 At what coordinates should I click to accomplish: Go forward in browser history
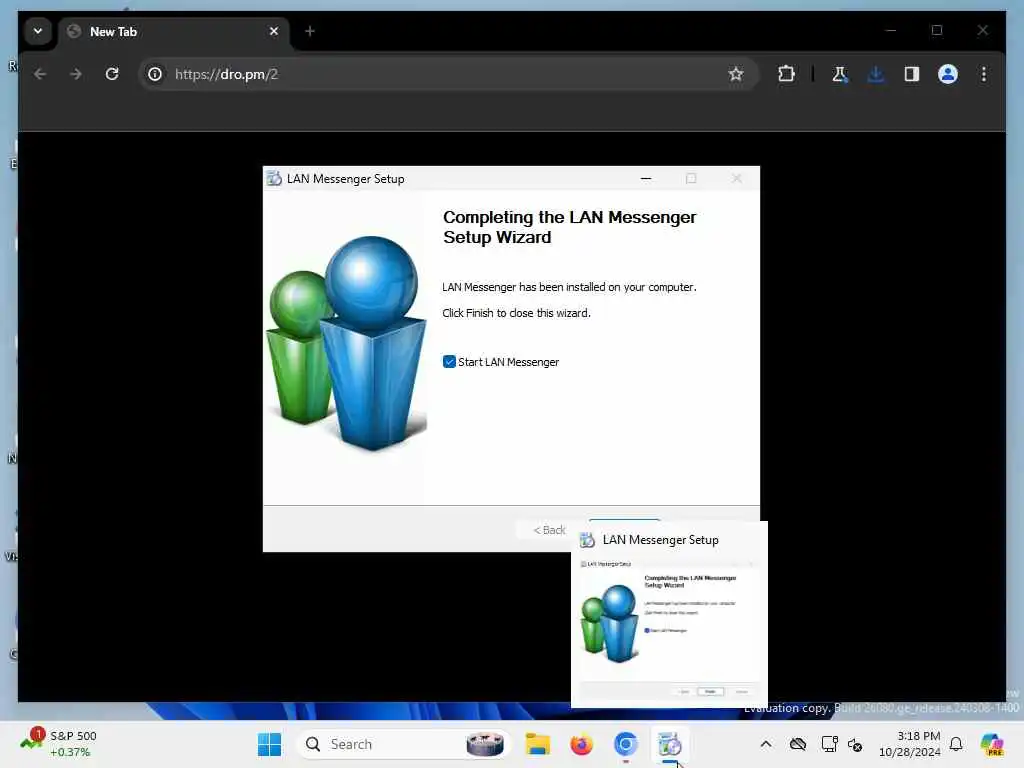click(76, 74)
